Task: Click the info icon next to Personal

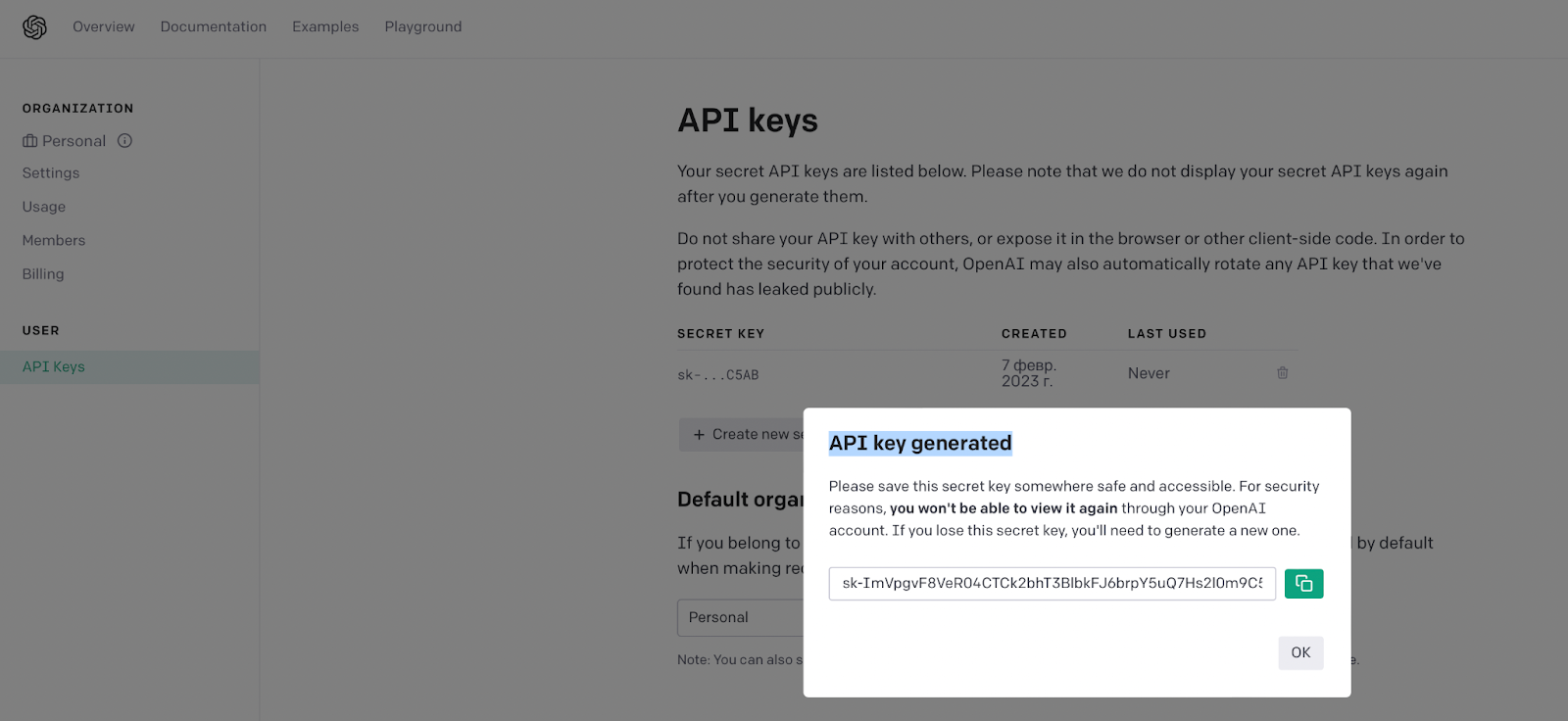Action: 125,141
